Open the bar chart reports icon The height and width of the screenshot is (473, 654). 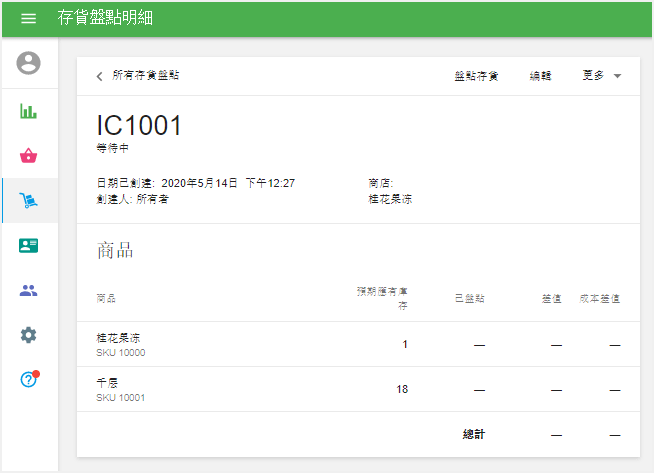click(x=29, y=111)
